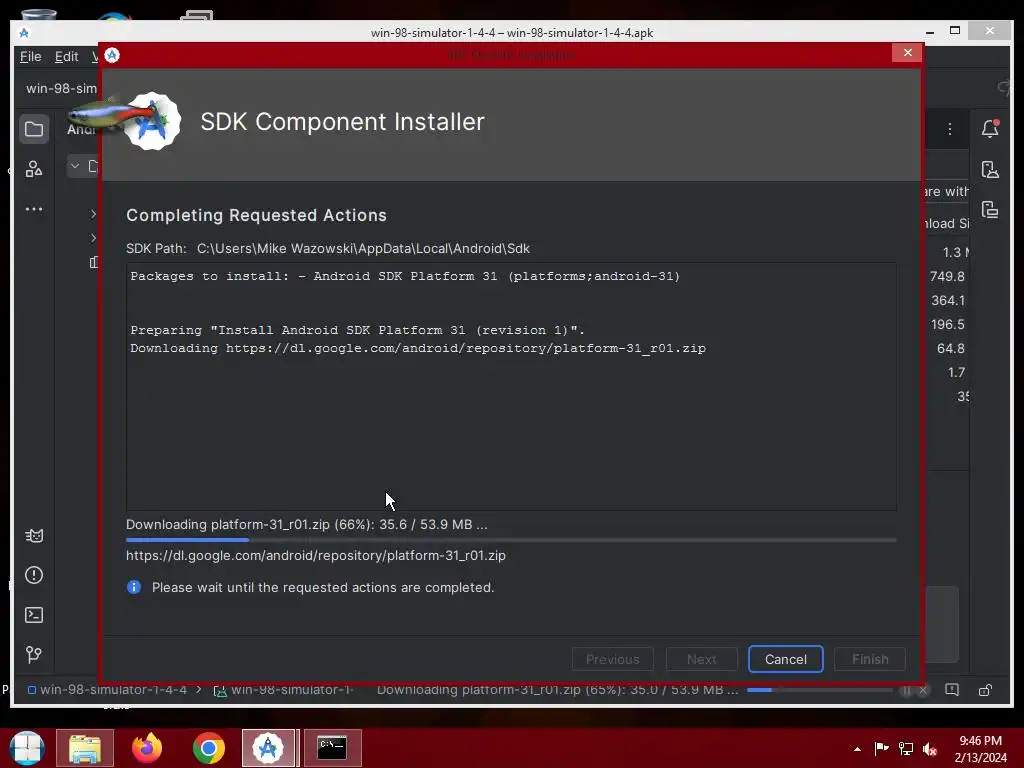1024x768 pixels.
Task: Click the 364.1 size value in background list
Action: pos(948,300)
